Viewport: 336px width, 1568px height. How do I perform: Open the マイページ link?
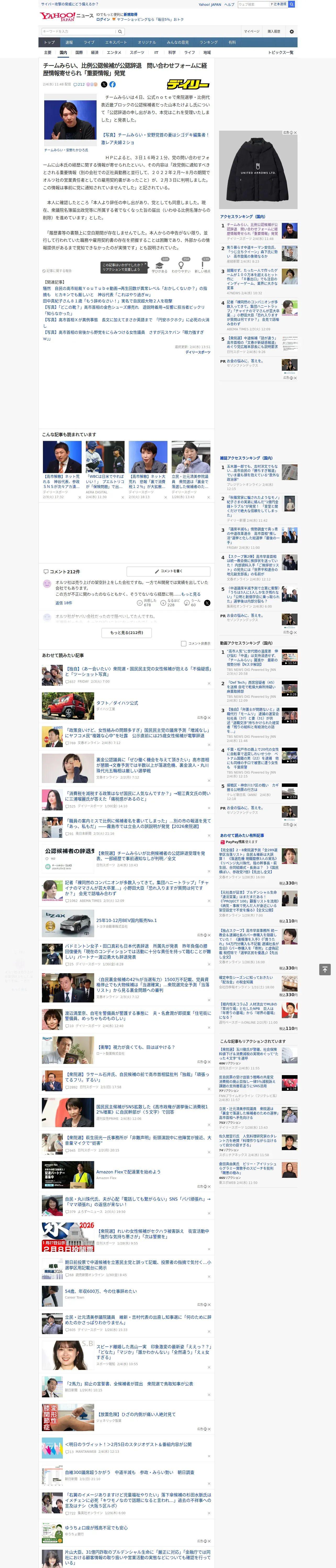(251, 32)
